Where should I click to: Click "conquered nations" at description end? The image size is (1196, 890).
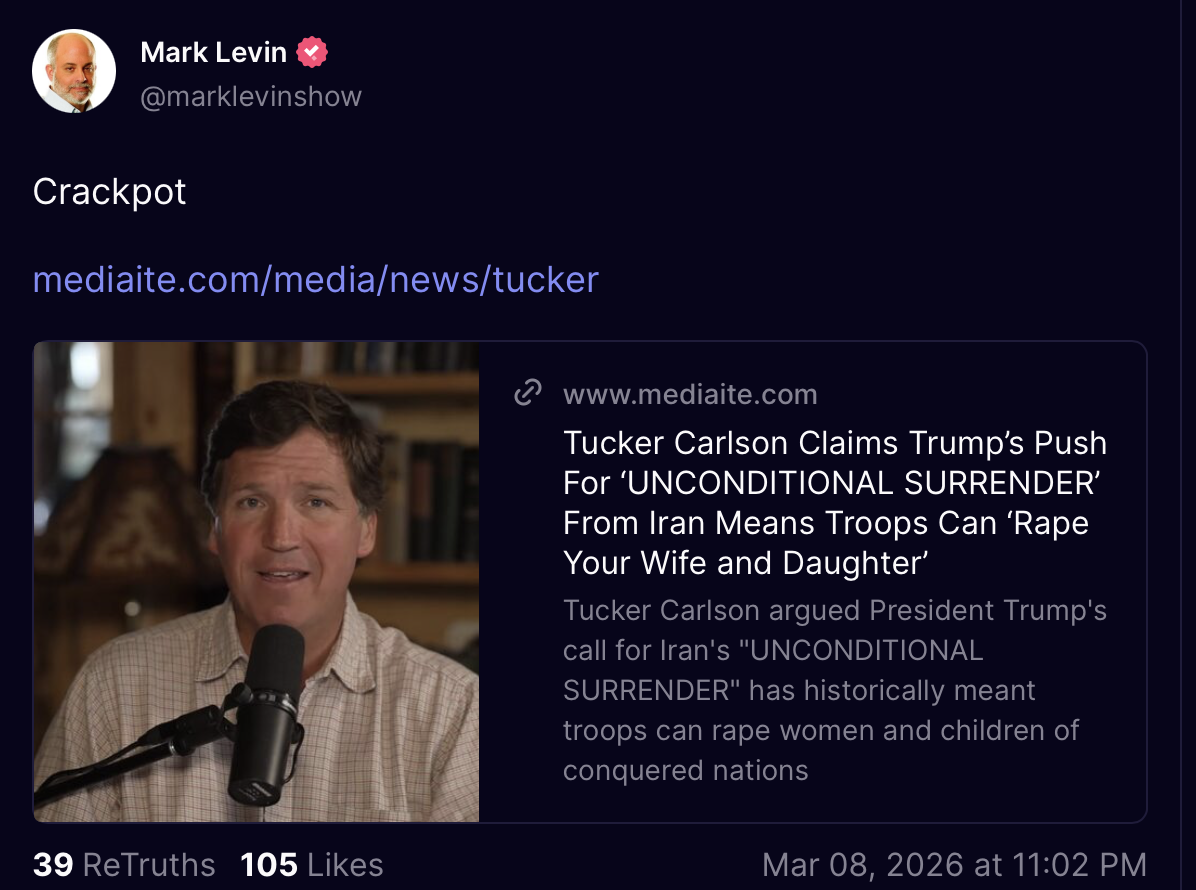click(685, 771)
